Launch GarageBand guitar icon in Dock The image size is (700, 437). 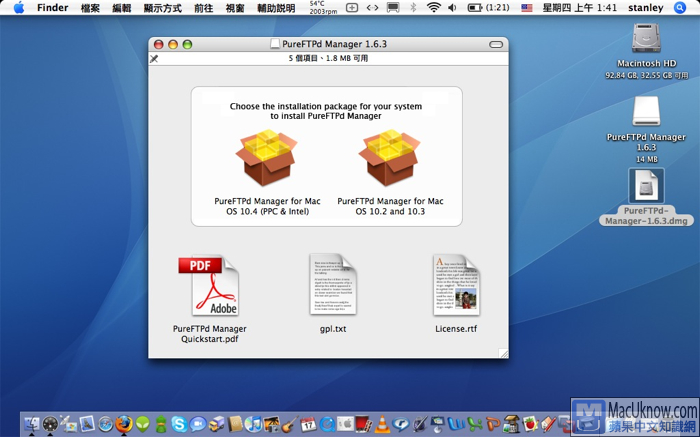[x=290, y=425]
